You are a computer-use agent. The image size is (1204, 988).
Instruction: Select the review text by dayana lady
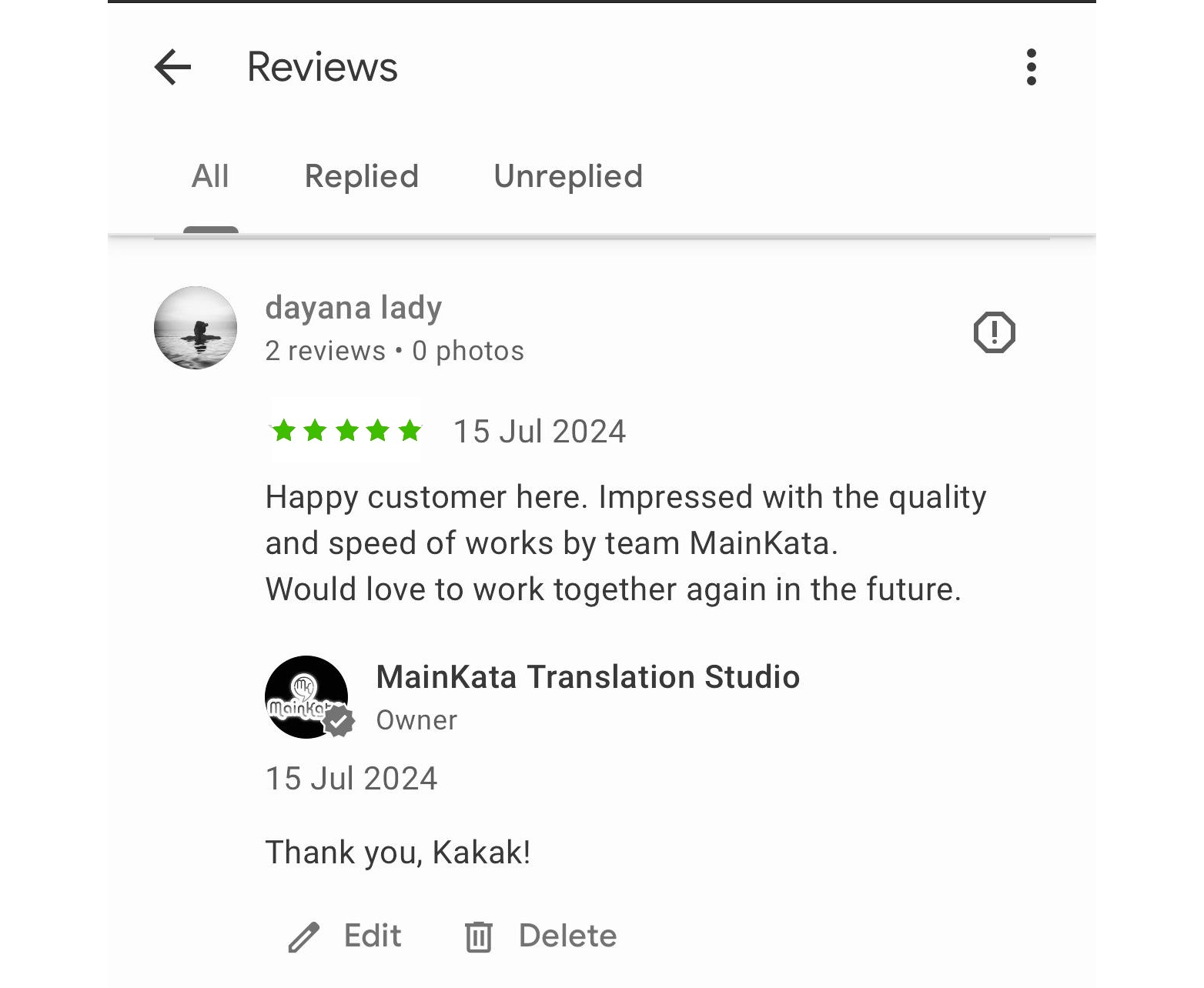coord(626,543)
